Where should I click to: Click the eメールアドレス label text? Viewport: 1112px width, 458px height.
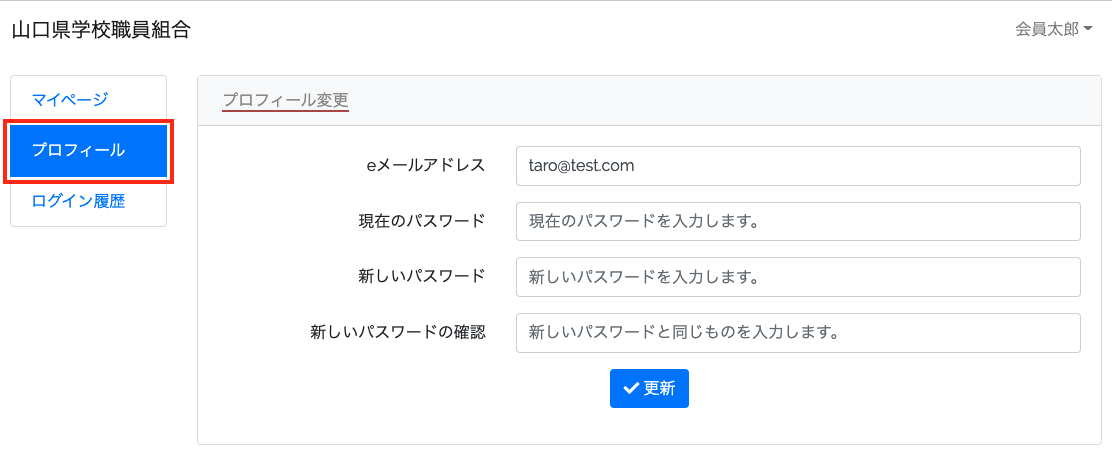tap(426, 166)
